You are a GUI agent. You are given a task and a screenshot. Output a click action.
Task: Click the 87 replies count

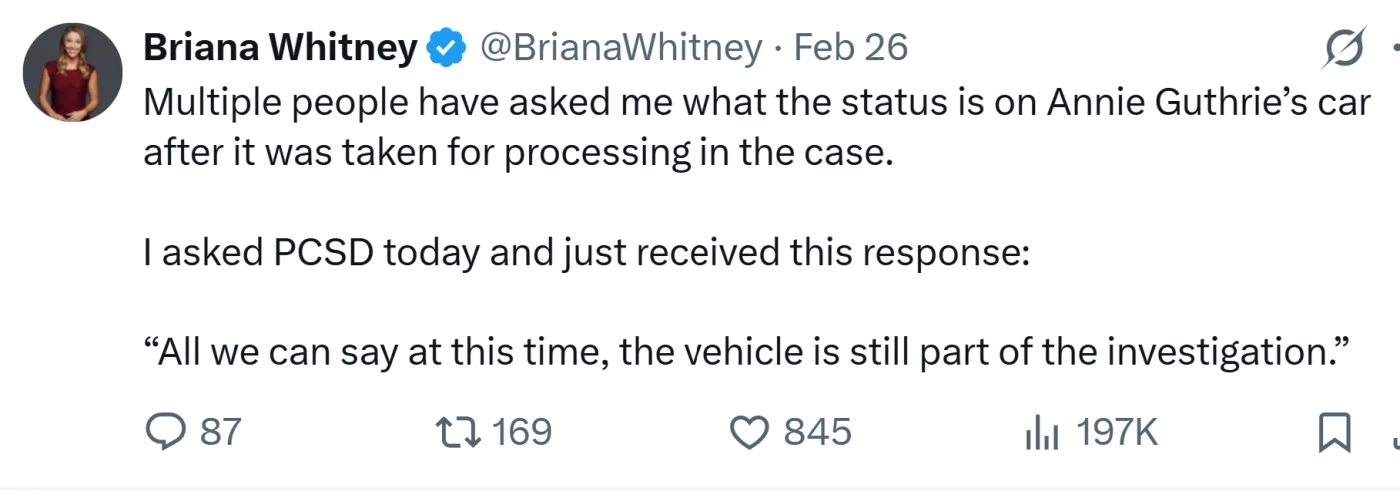pyautogui.click(x=221, y=432)
